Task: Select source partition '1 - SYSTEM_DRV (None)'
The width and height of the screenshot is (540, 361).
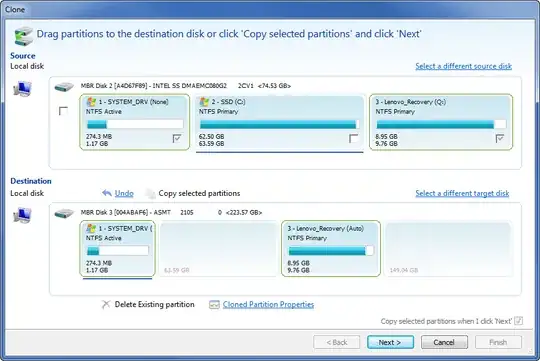Action: 134,122
